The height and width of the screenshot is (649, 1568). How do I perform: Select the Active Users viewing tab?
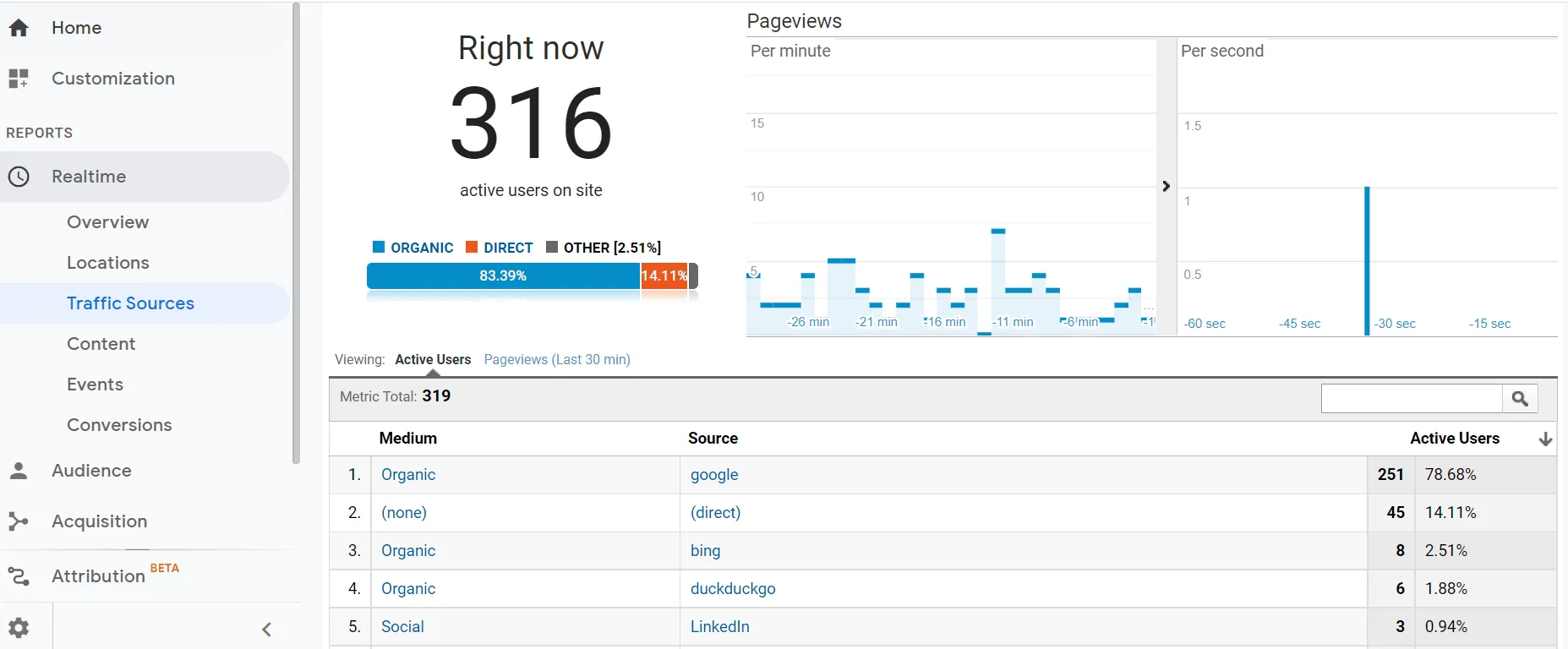tap(433, 360)
